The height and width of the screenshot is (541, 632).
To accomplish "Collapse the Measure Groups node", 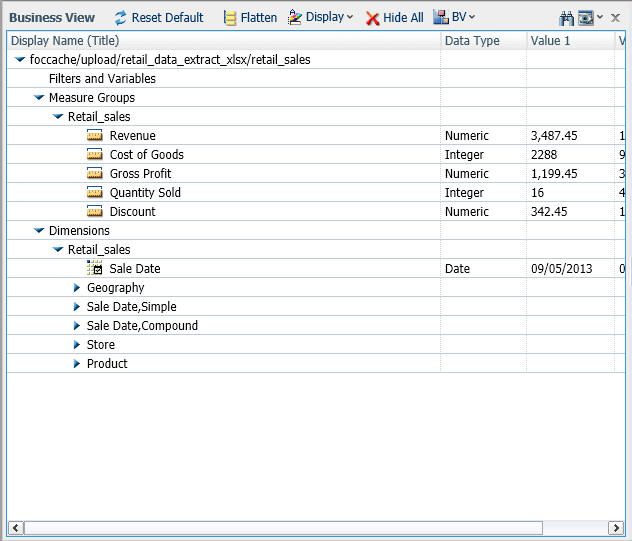I will [39, 98].
